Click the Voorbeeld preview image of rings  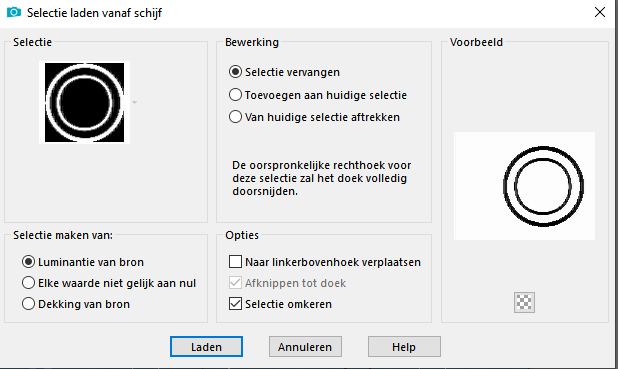[x=524, y=186]
